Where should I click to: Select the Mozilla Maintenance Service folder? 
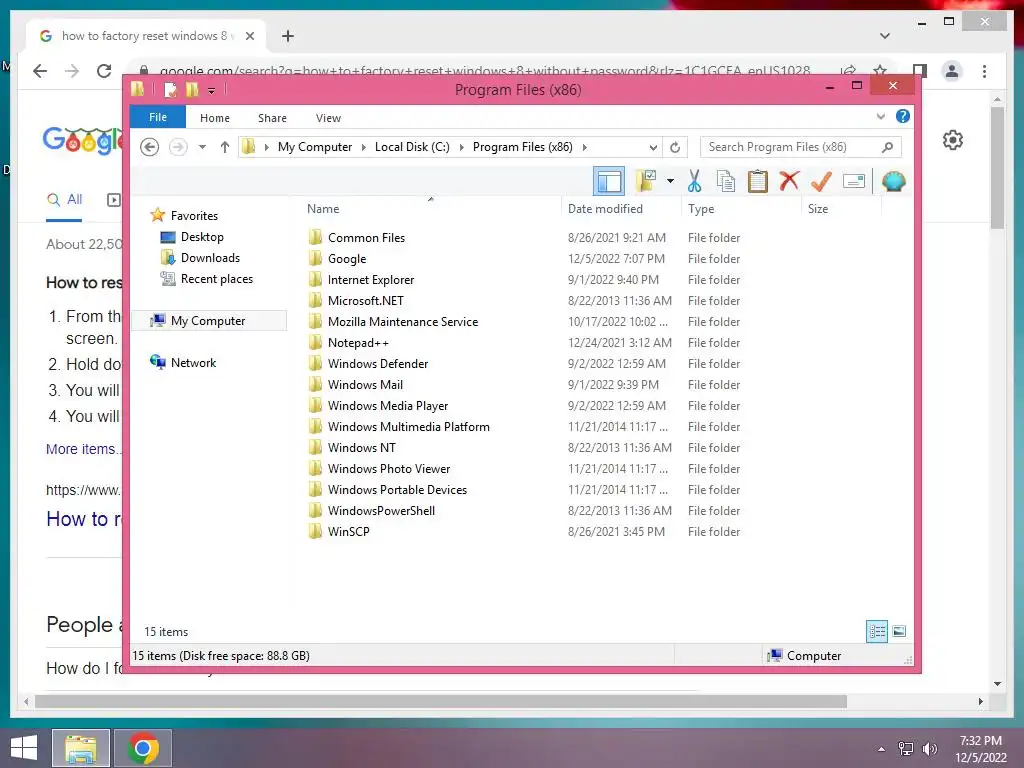pyautogui.click(x=403, y=322)
